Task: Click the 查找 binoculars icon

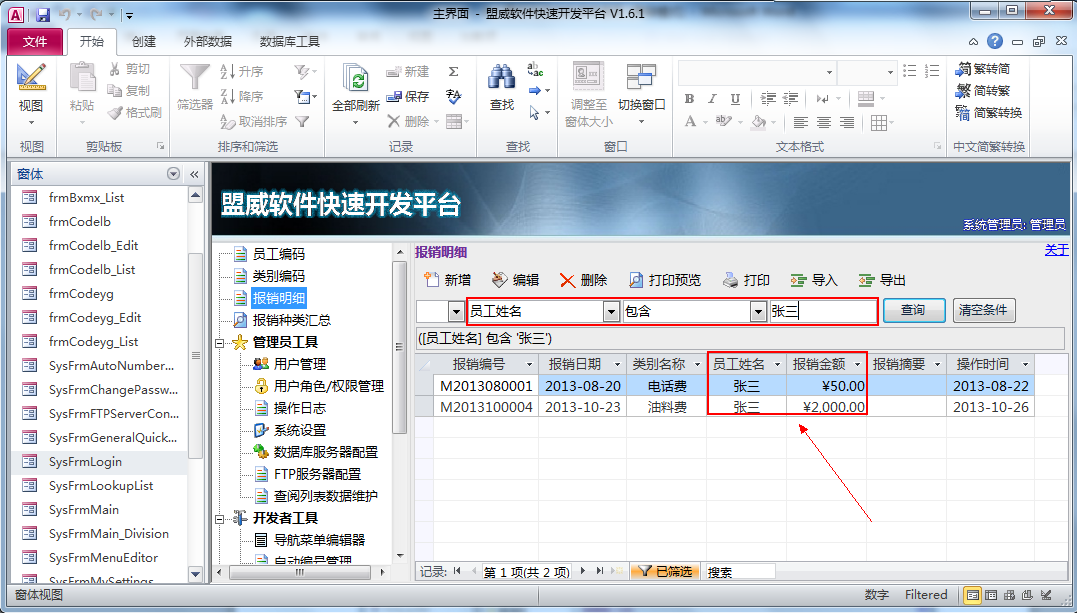Action: (x=501, y=77)
